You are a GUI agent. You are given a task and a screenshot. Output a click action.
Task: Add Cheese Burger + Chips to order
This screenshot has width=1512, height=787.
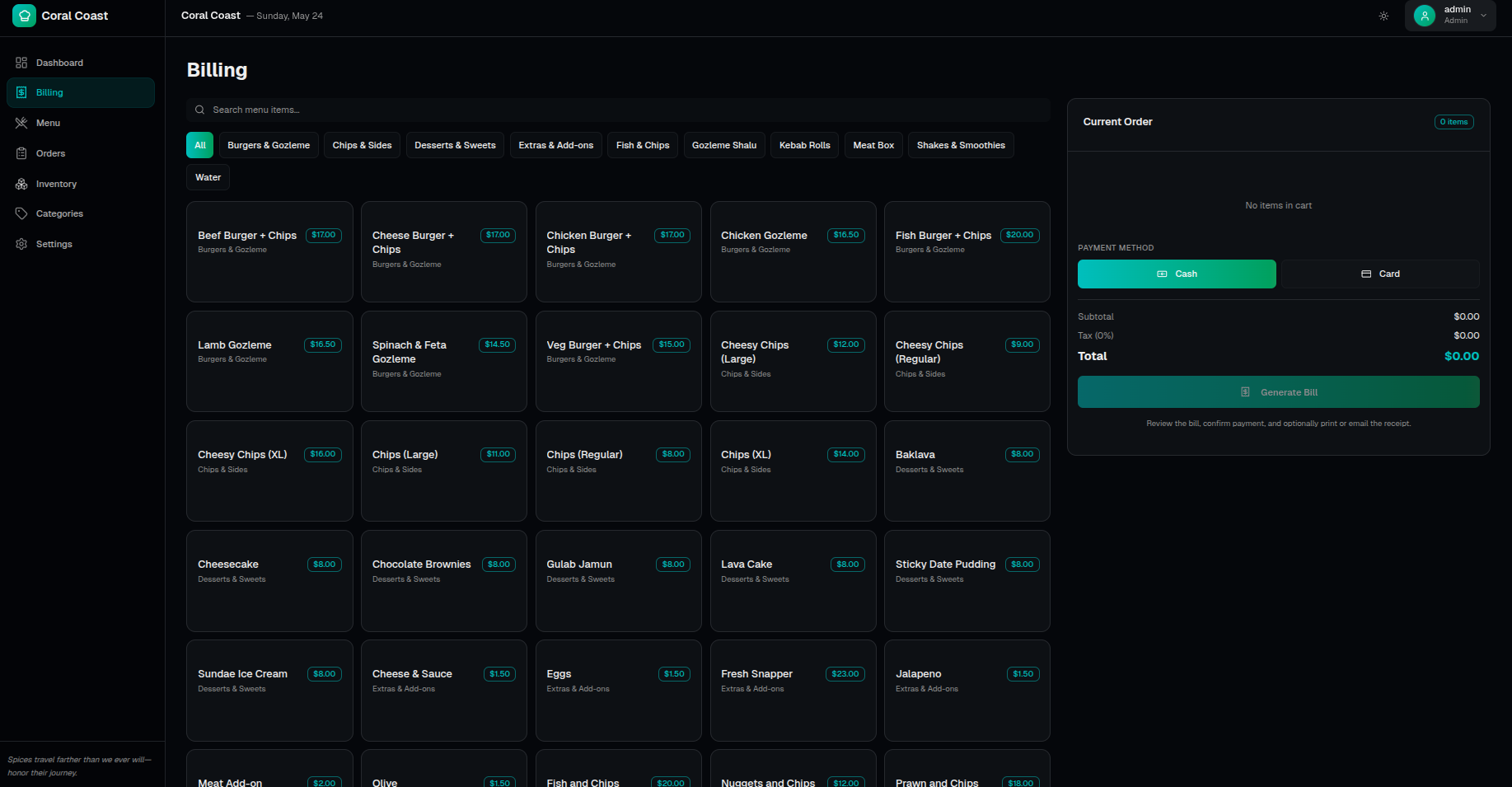pos(444,251)
